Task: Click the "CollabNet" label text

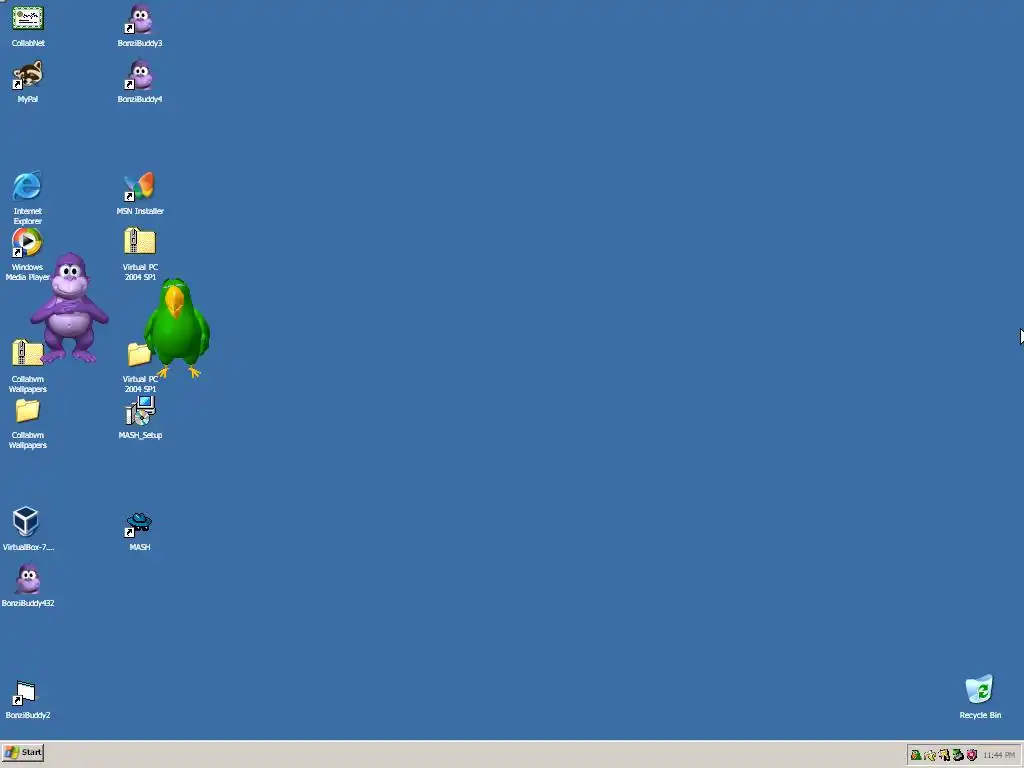Action: (28, 43)
